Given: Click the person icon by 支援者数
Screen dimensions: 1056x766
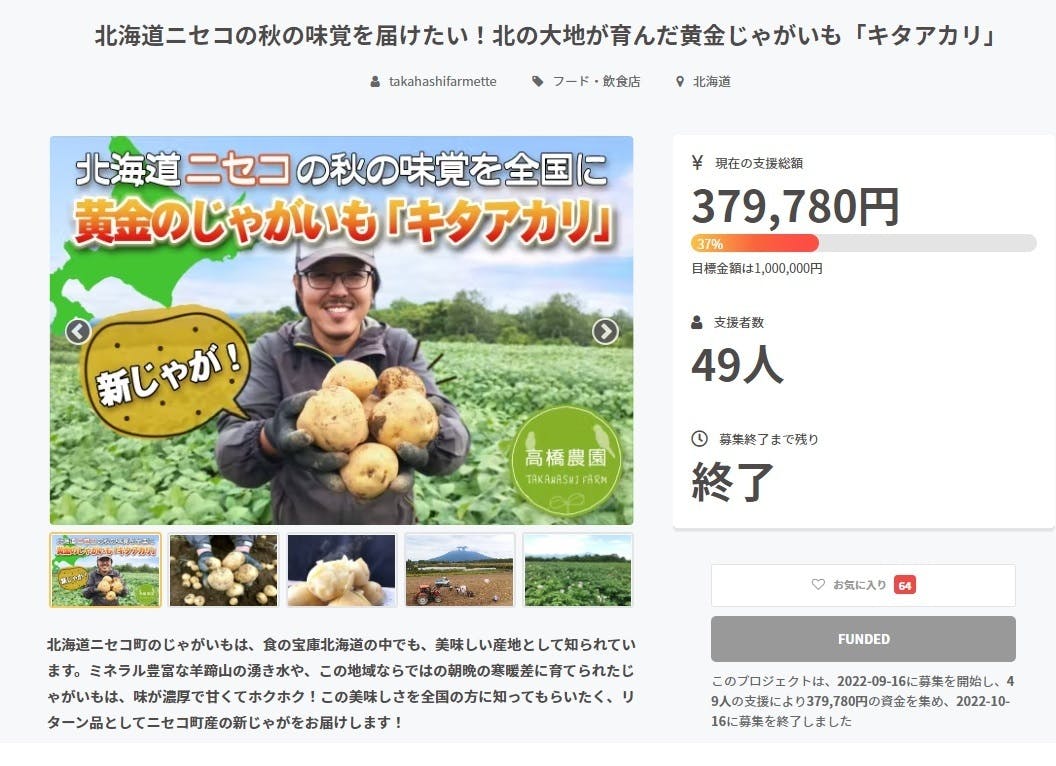Looking at the screenshot, I should 697,322.
